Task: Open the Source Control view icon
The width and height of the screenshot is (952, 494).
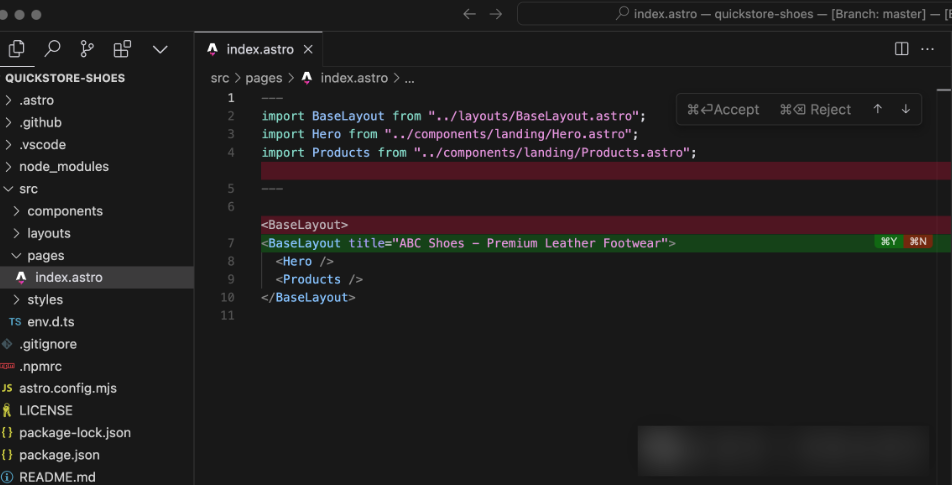Action: point(87,49)
